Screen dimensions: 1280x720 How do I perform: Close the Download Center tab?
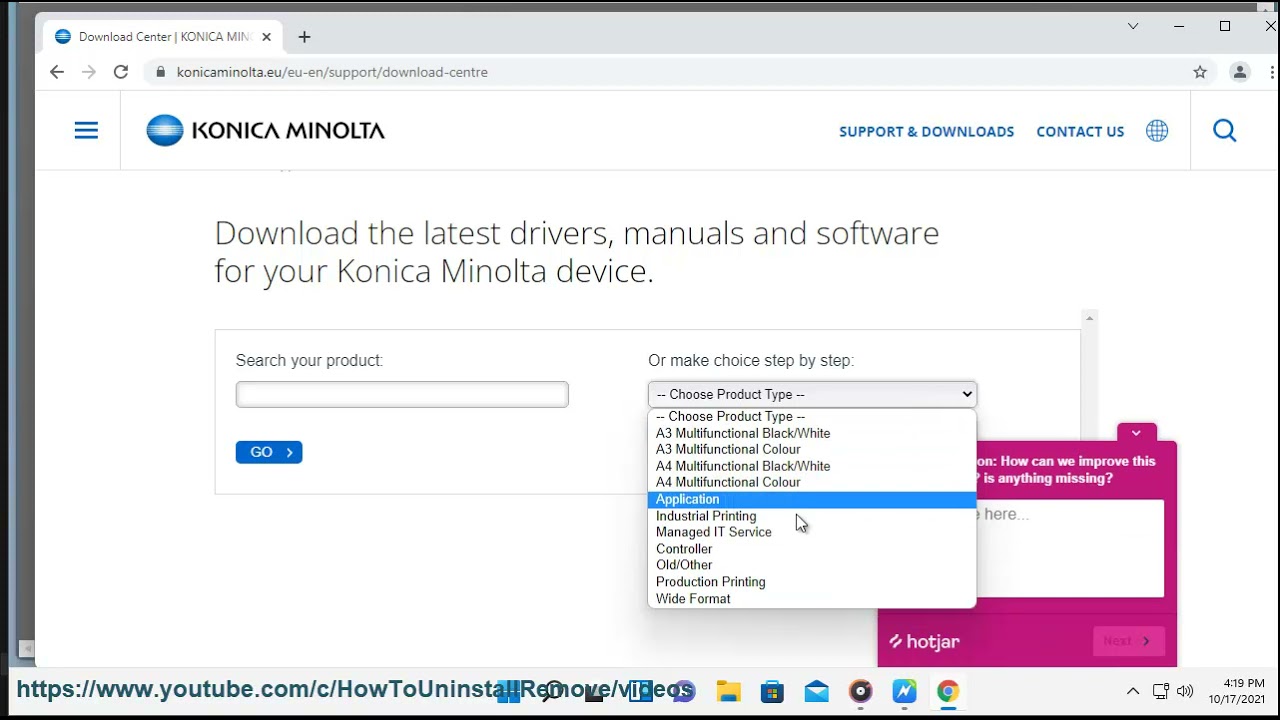pos(266,37)
